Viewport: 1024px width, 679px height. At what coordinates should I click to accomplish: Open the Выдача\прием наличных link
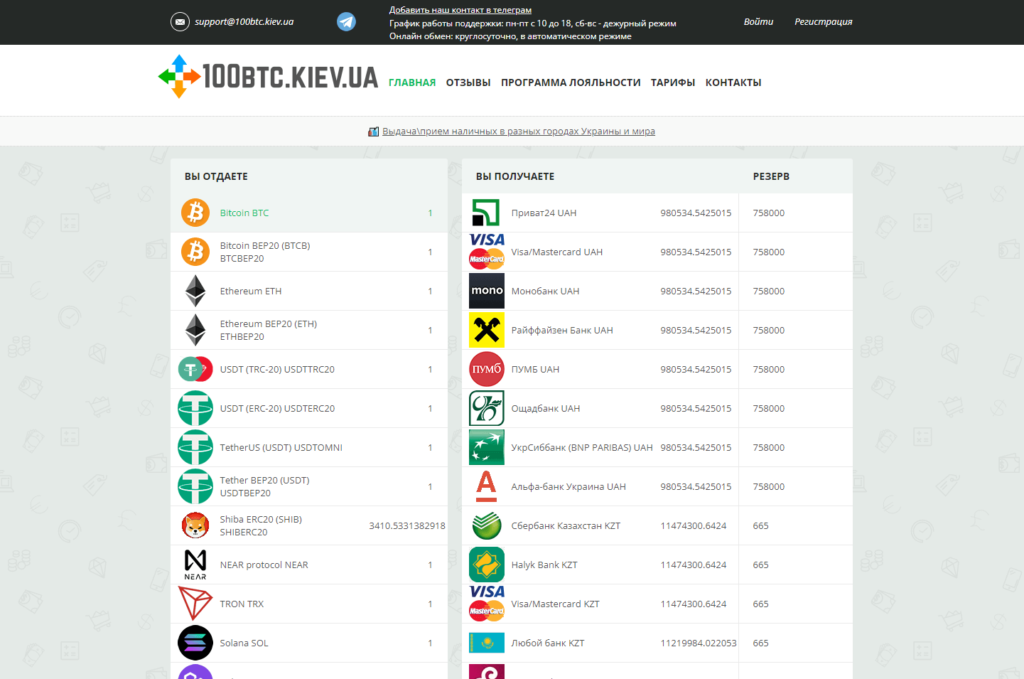[x=519, y=131]
